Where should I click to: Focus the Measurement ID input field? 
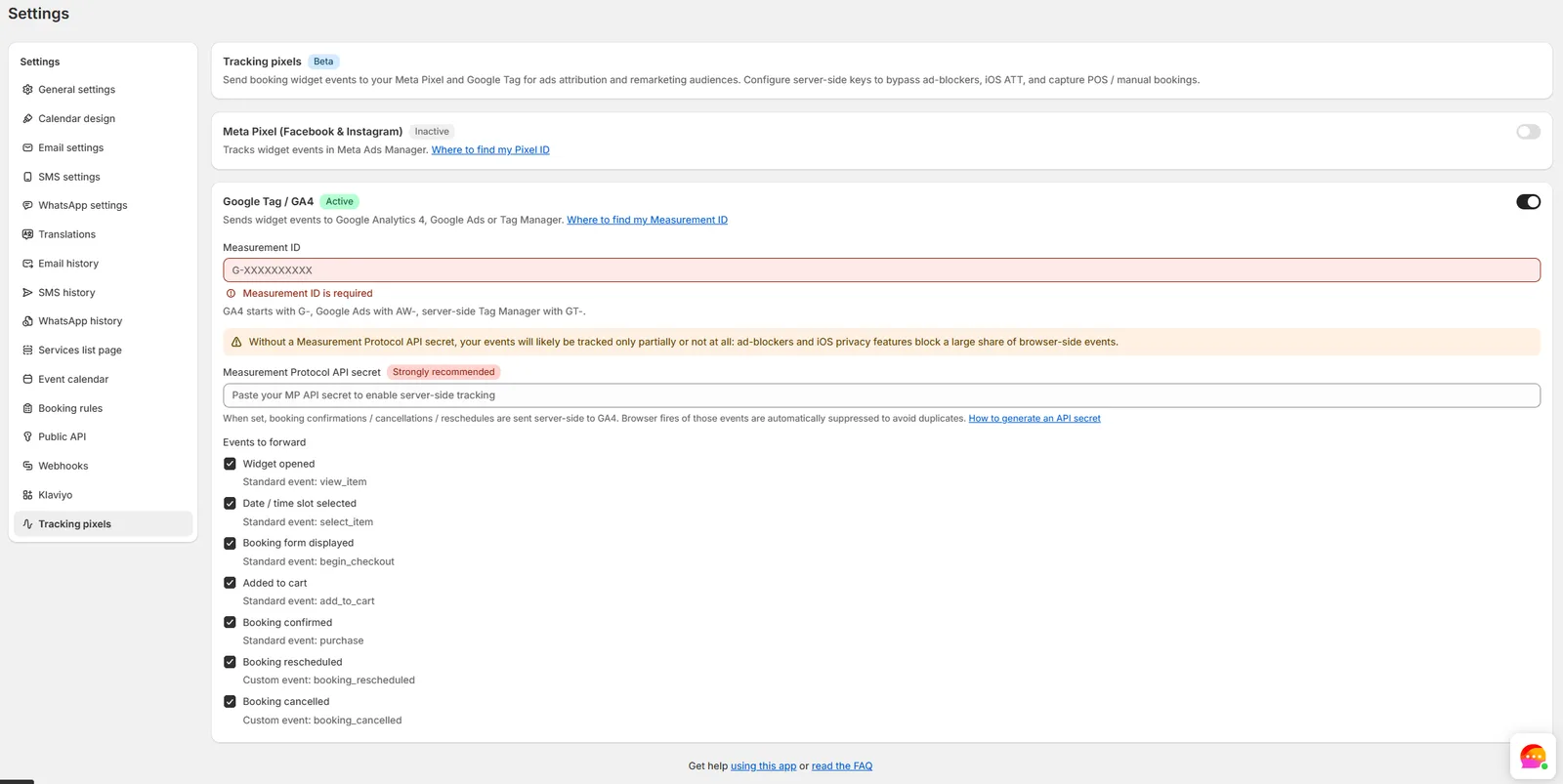(x=881, y=270)
